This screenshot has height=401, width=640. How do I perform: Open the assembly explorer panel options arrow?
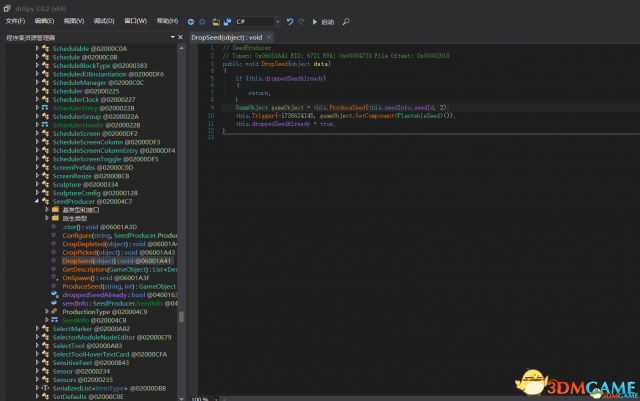[x=173, y=37]
